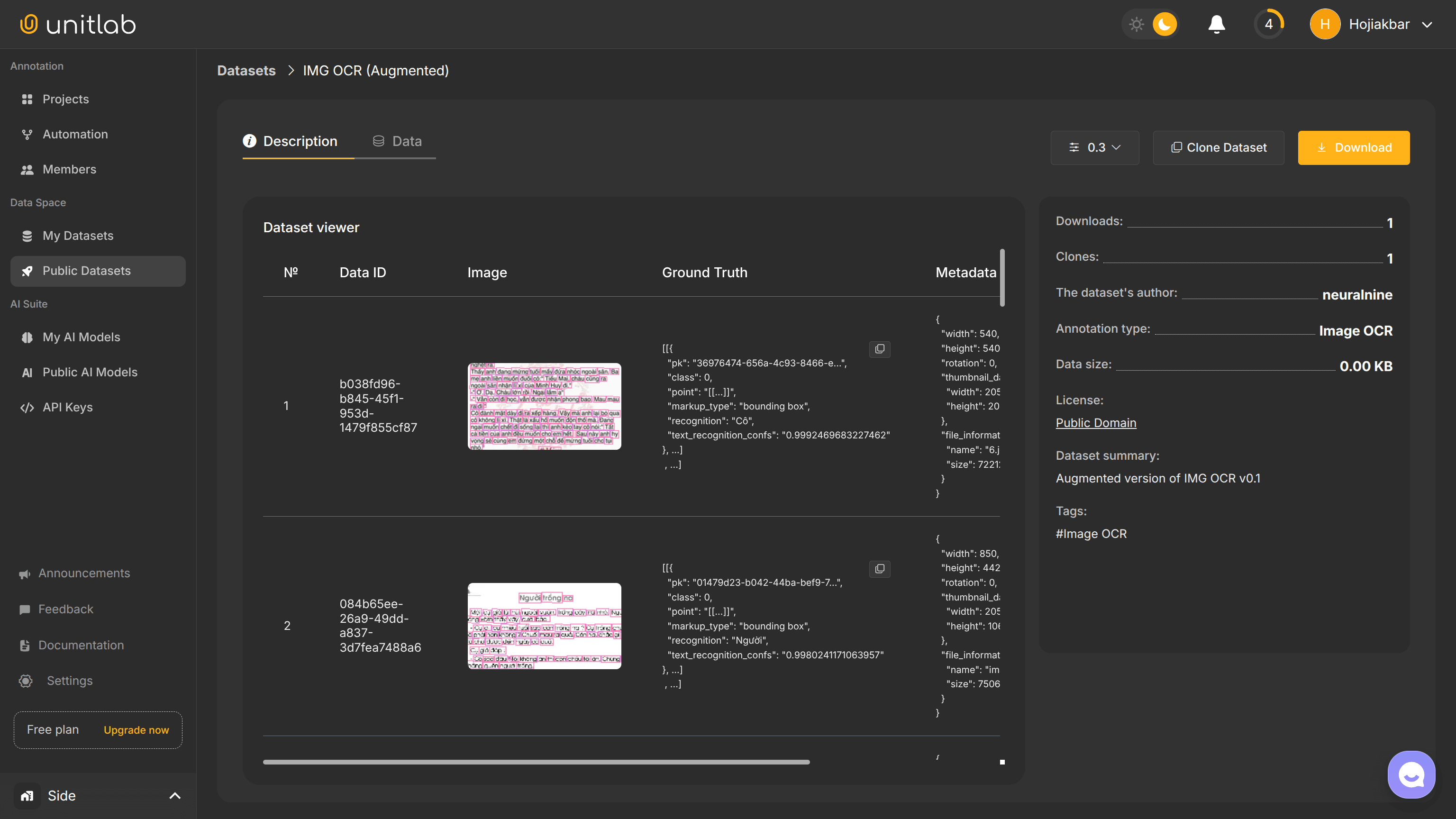The width and height of the screenshot is (1456, 819).
Task: Download the IMG OCR dataset
Action: [1353, 147]
